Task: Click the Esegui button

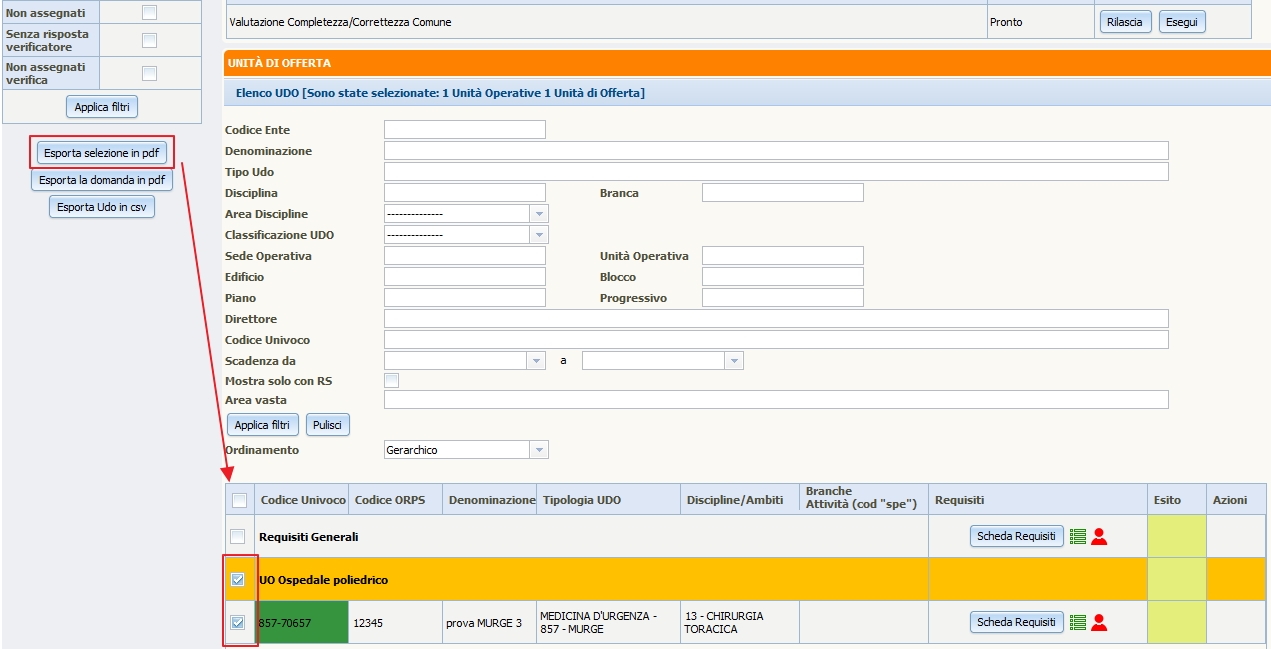Action: click(1181, 22)
